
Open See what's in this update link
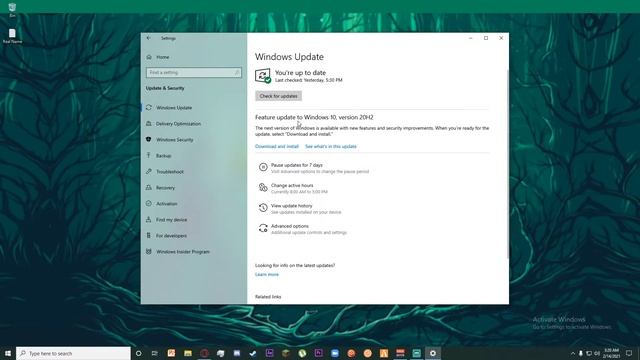point(331,146)
